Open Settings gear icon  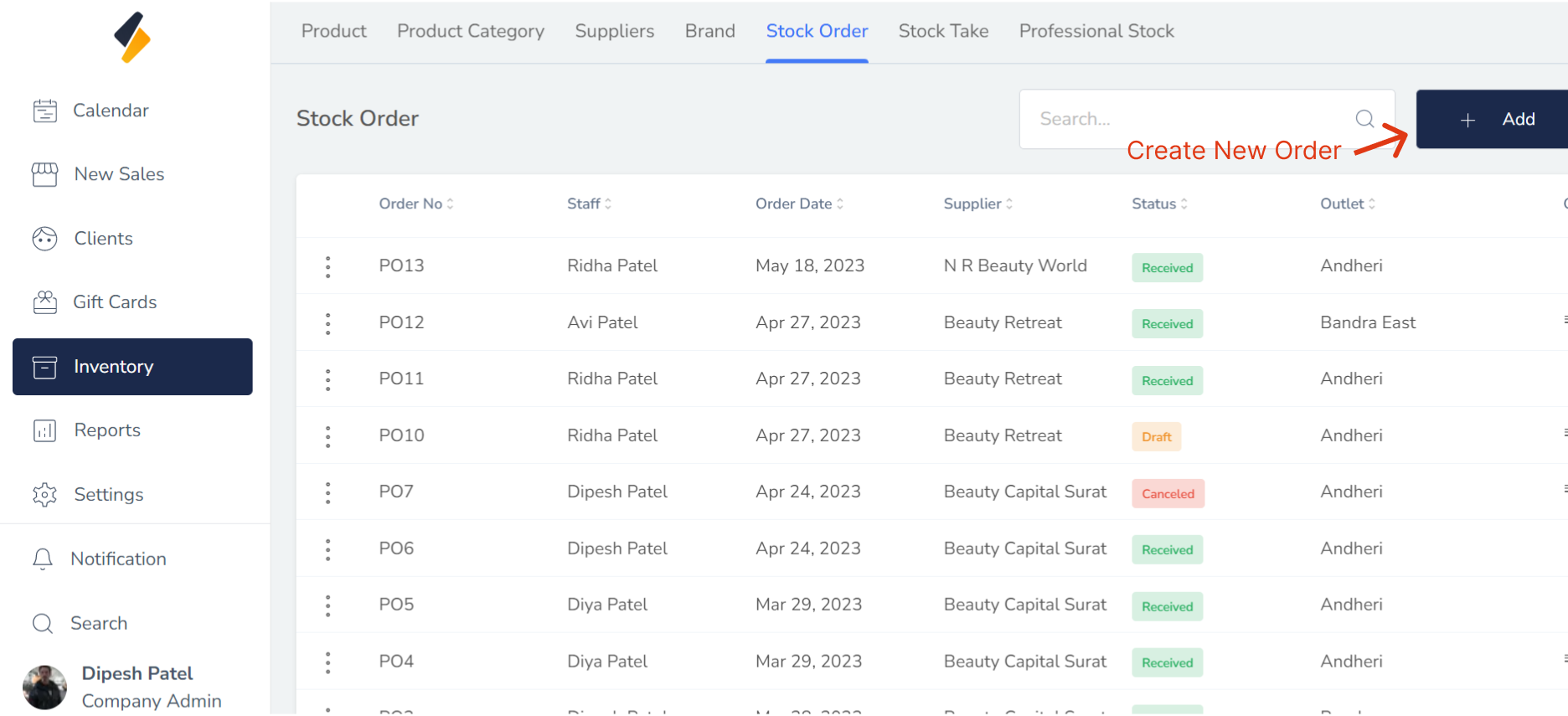coord(44,495)
